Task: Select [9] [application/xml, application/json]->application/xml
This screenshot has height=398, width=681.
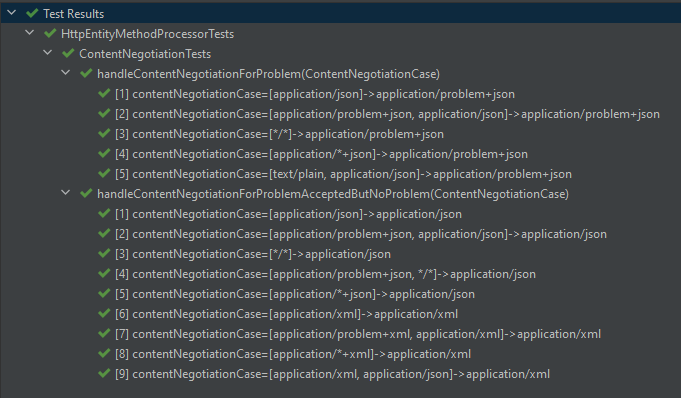Action: (x=332, y=374)
